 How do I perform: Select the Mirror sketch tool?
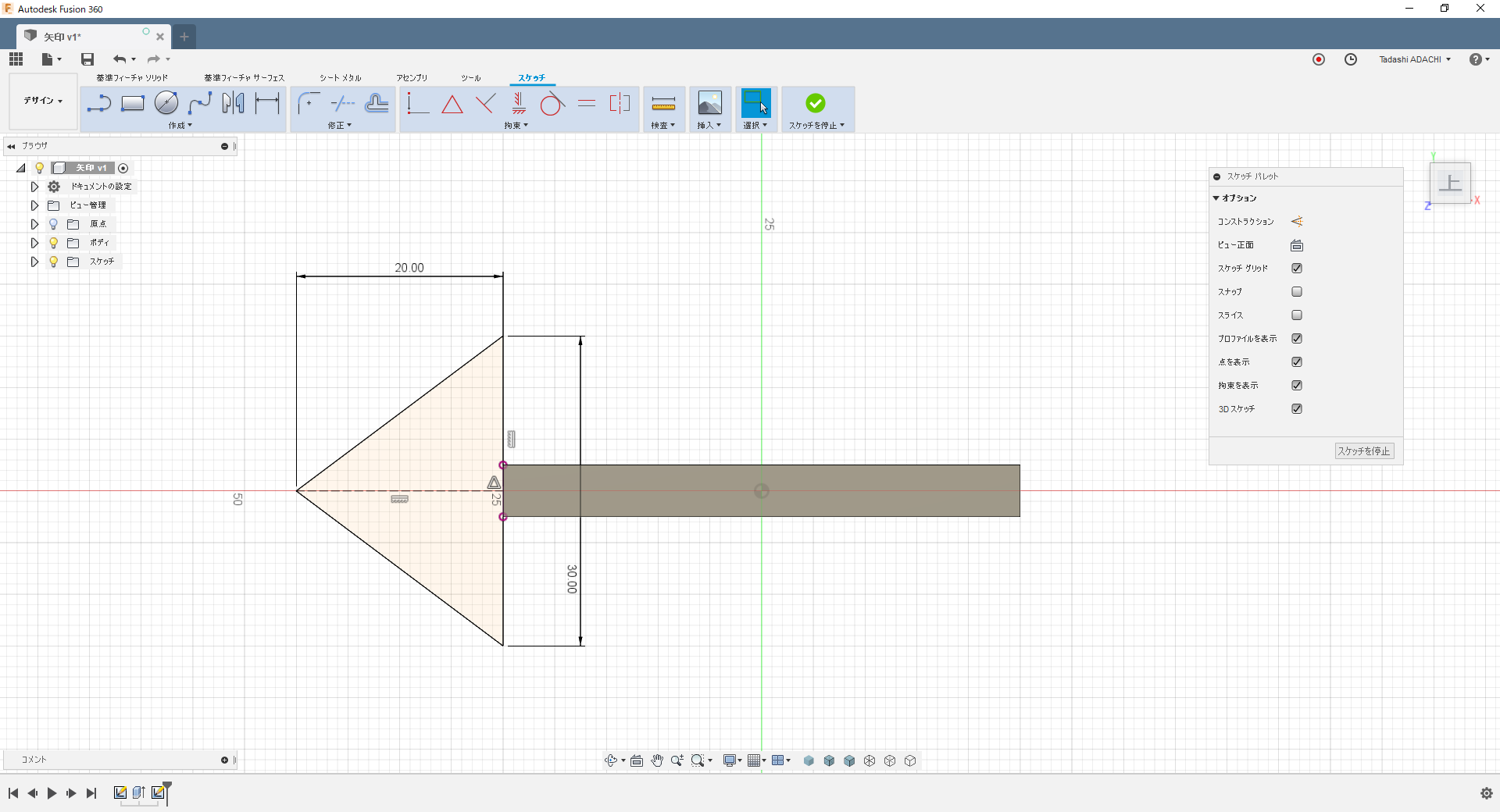point(233,103)
